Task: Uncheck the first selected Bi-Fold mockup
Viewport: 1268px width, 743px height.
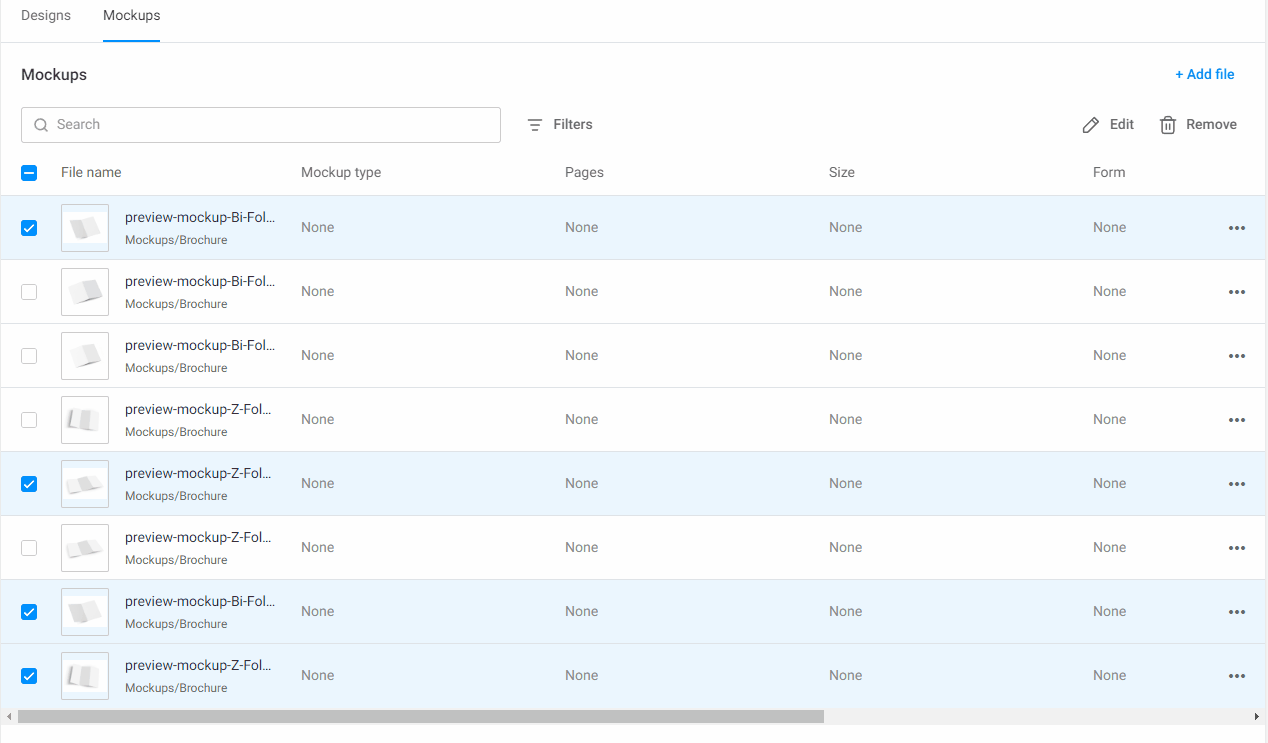Action: 29,227
